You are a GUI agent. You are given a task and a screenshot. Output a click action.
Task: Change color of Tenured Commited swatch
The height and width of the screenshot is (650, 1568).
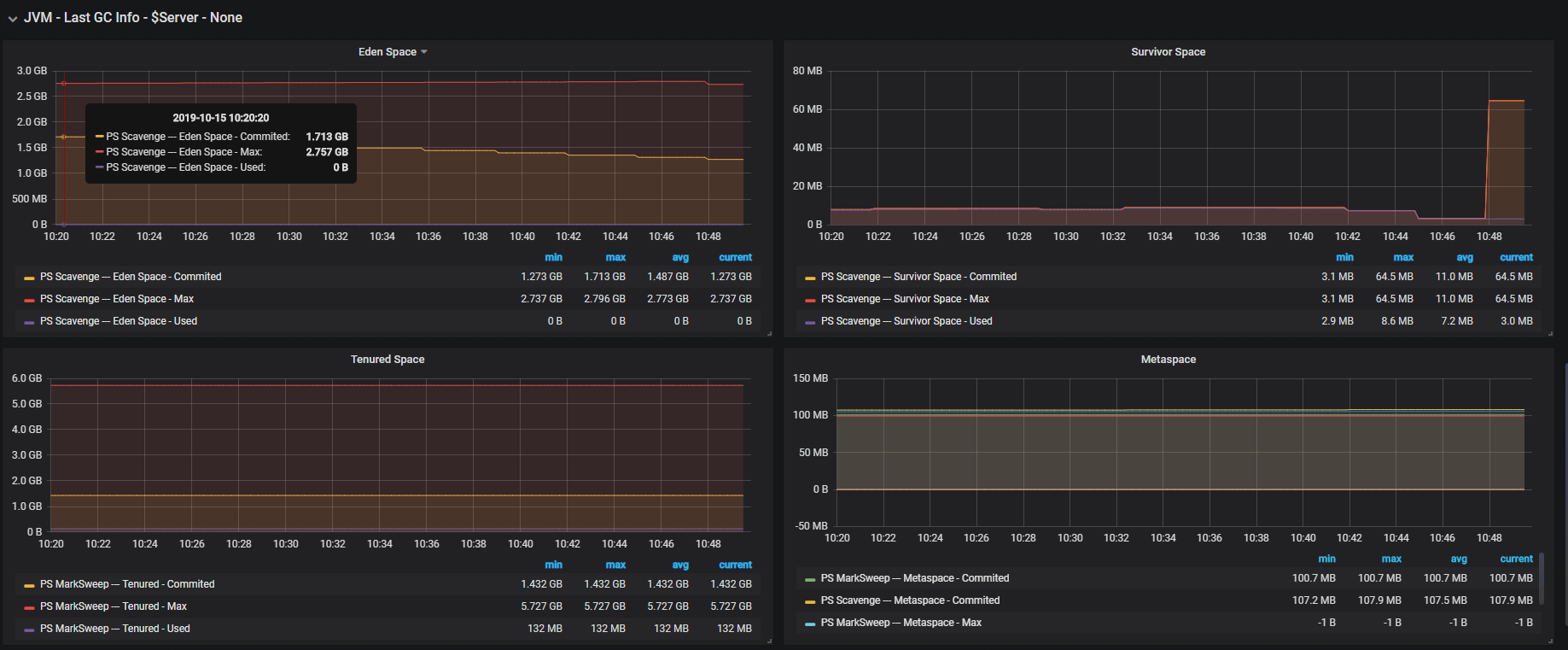tap(29, 585)
